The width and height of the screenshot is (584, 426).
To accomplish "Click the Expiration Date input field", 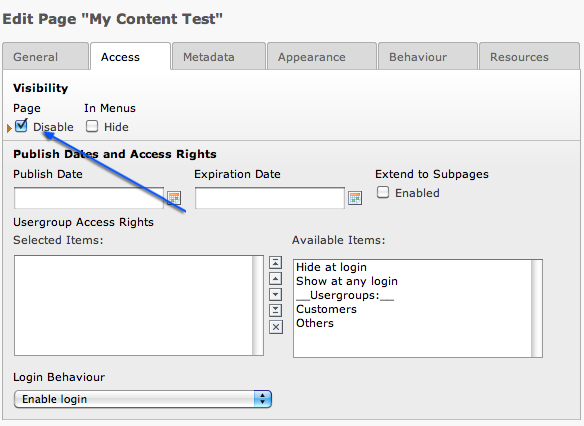I will tap(270, 198).
